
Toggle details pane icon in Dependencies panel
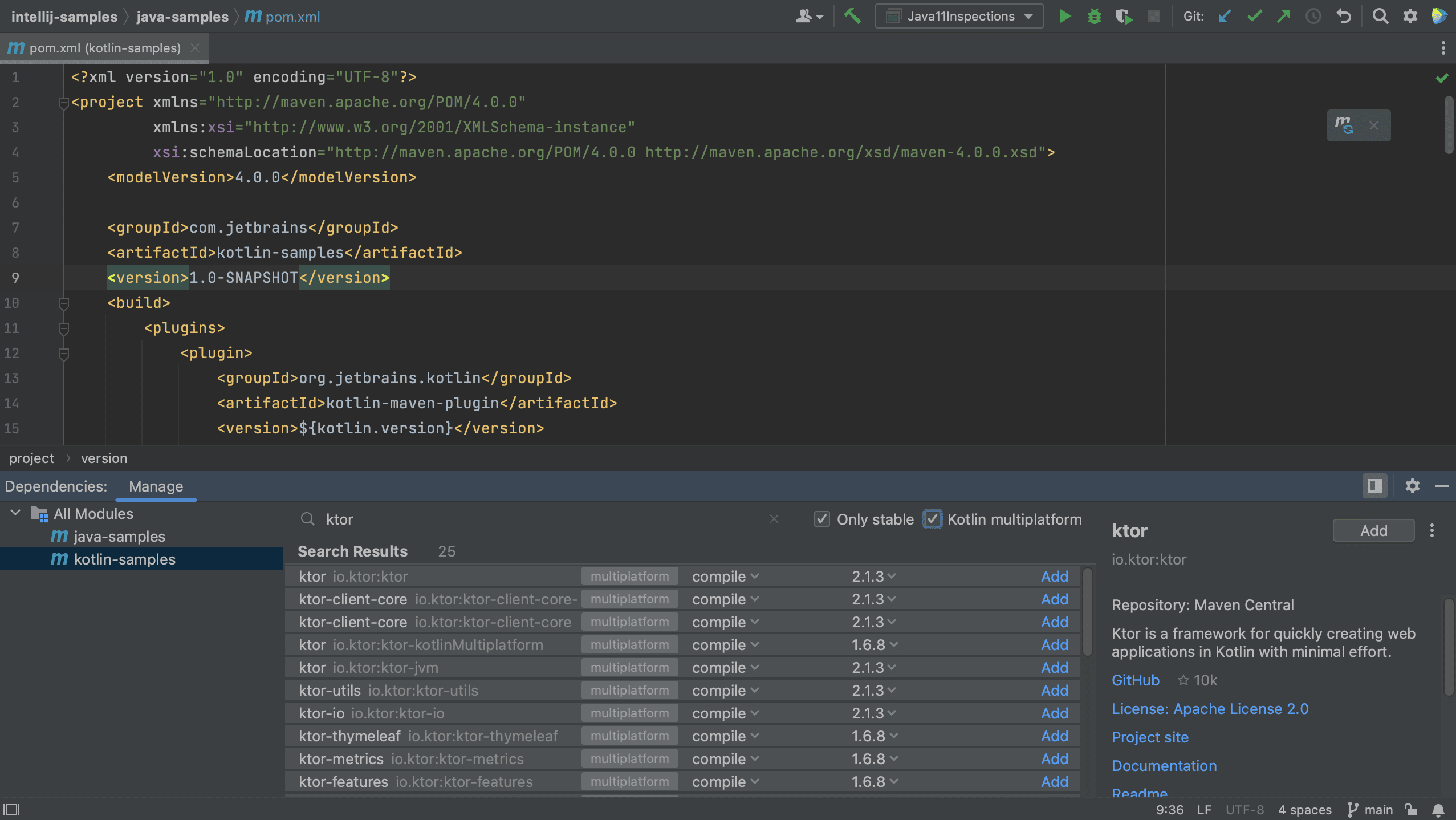(x=1374, y=486)
